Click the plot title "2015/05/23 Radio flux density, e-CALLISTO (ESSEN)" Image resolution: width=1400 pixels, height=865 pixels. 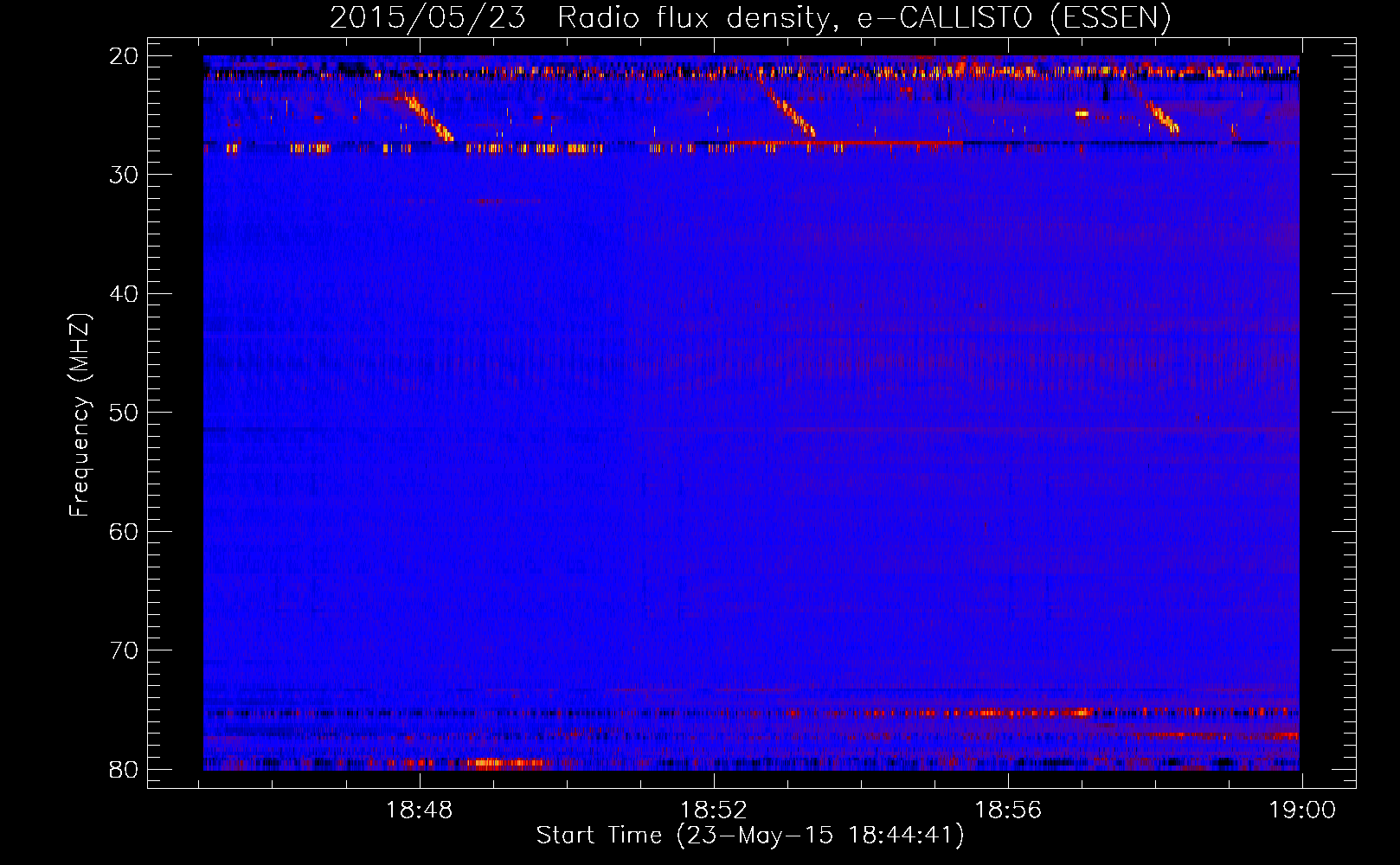tap(750, 17)
